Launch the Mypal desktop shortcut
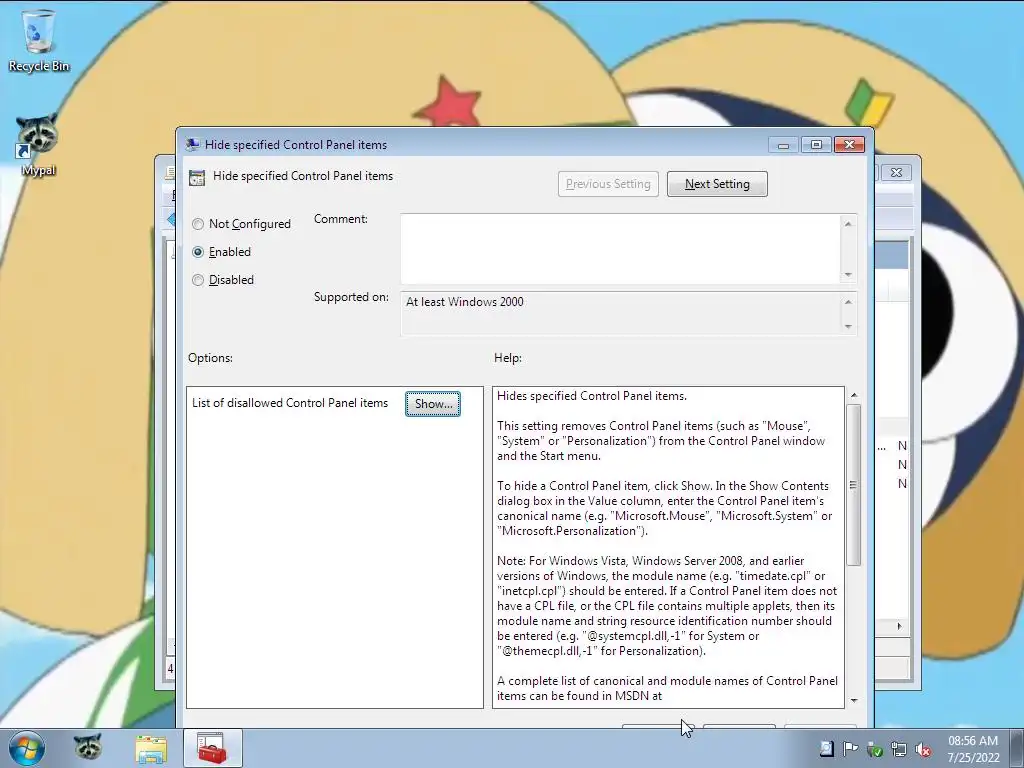 [38, 145]
